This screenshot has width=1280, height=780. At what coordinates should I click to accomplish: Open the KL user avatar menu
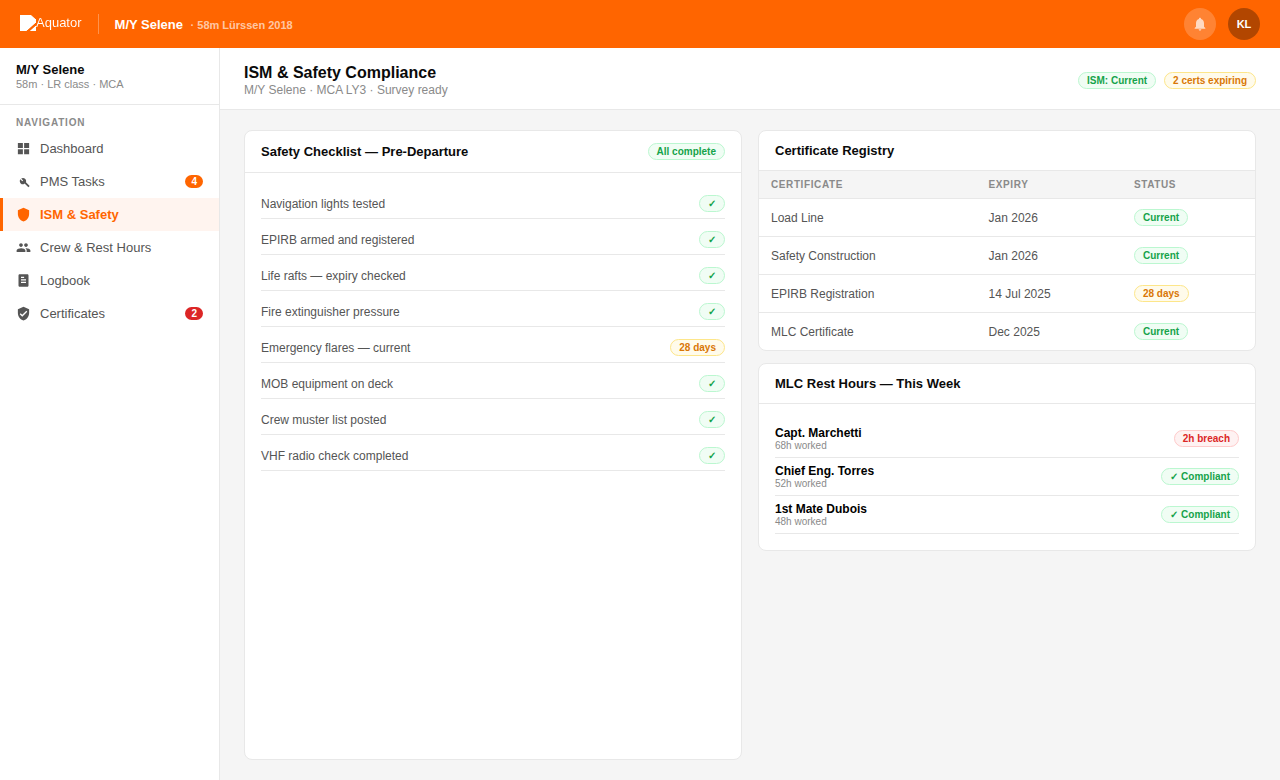coord(1244,24)
